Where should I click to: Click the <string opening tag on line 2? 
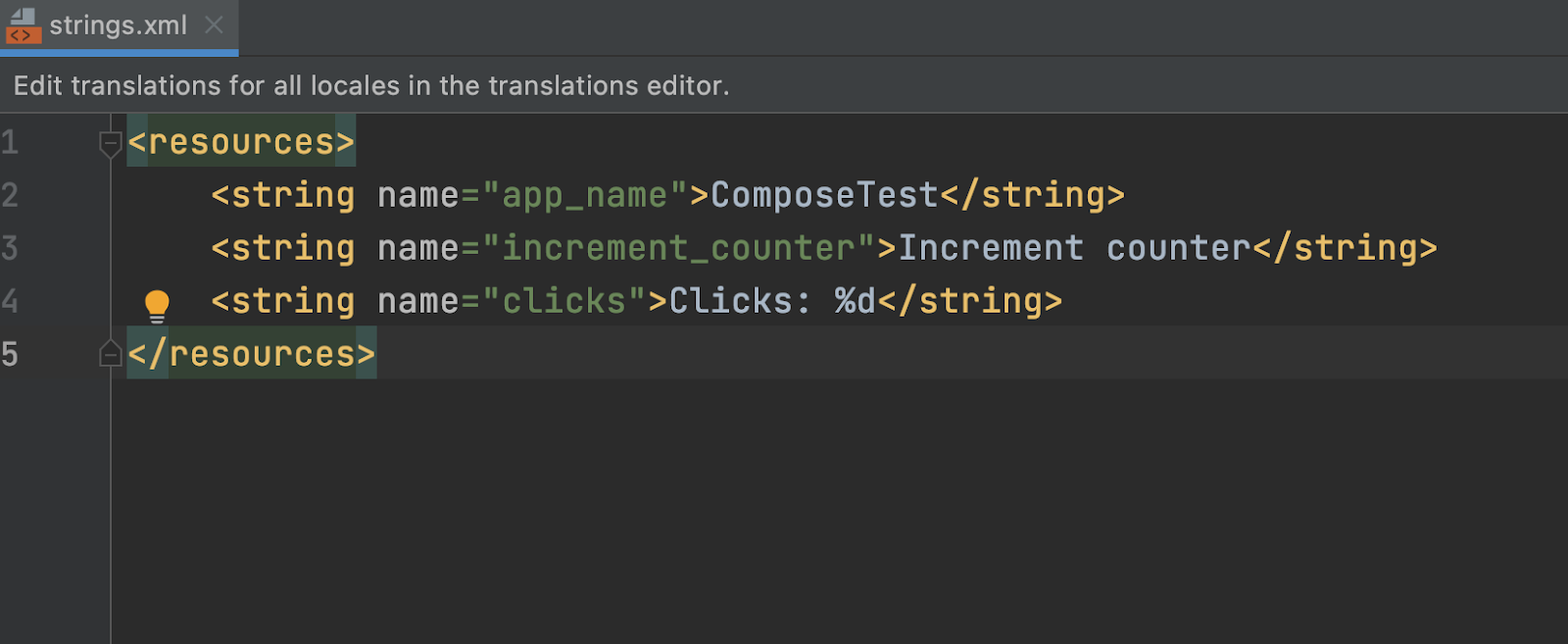pos(283,196)
